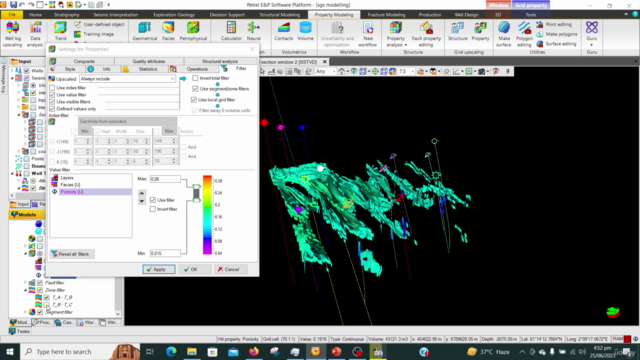Open Microsoft Edge from the taskbar
The height and width of the screenshot is (360, 640).
171,351
